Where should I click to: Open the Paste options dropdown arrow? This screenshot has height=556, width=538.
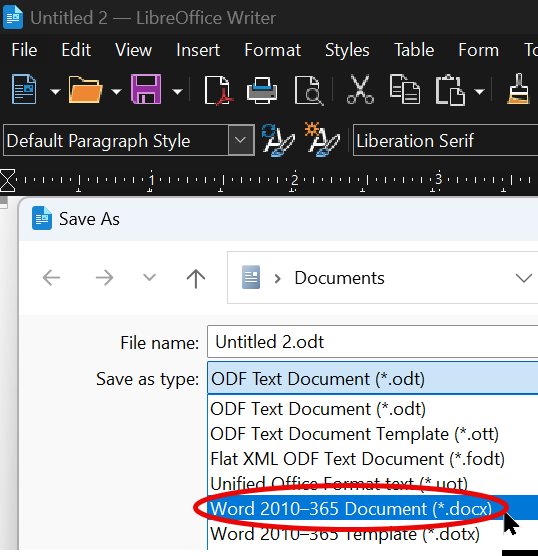[x=479, y=92]
